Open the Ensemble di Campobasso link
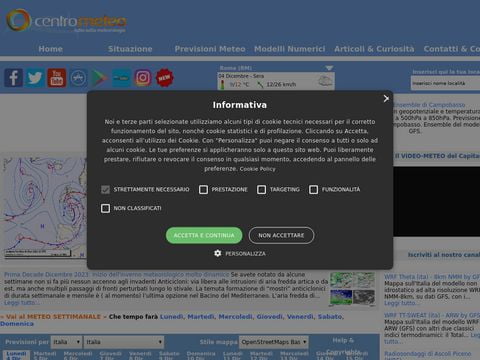 pyautogui.click(x=429, y=105)
